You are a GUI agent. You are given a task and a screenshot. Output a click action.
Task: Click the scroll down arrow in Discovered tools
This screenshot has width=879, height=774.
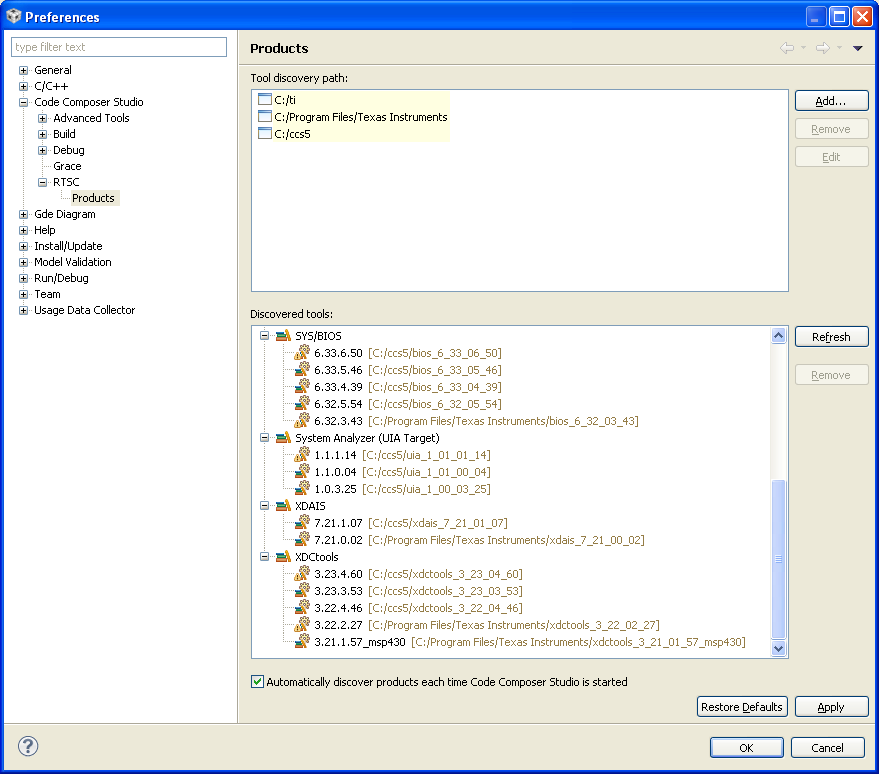click(778, 648)
